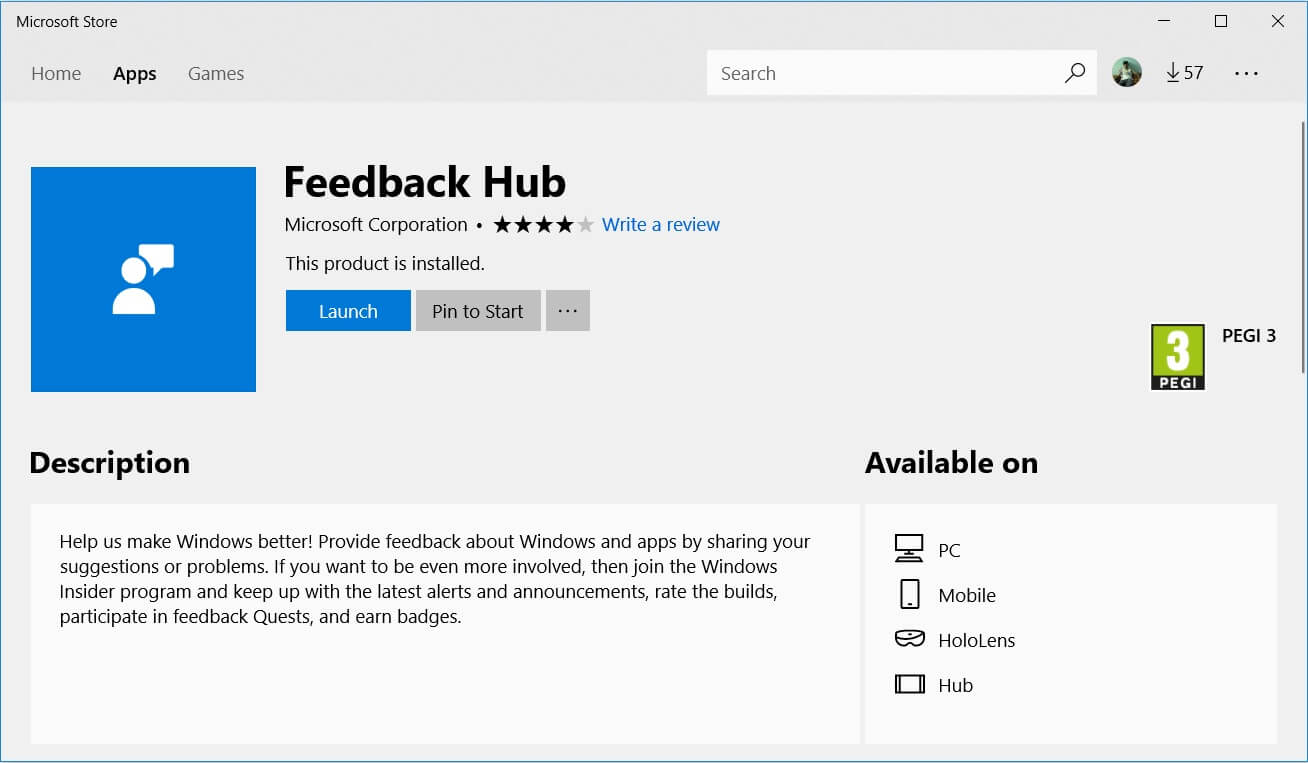Select the Apps tab

coord(134,73)
